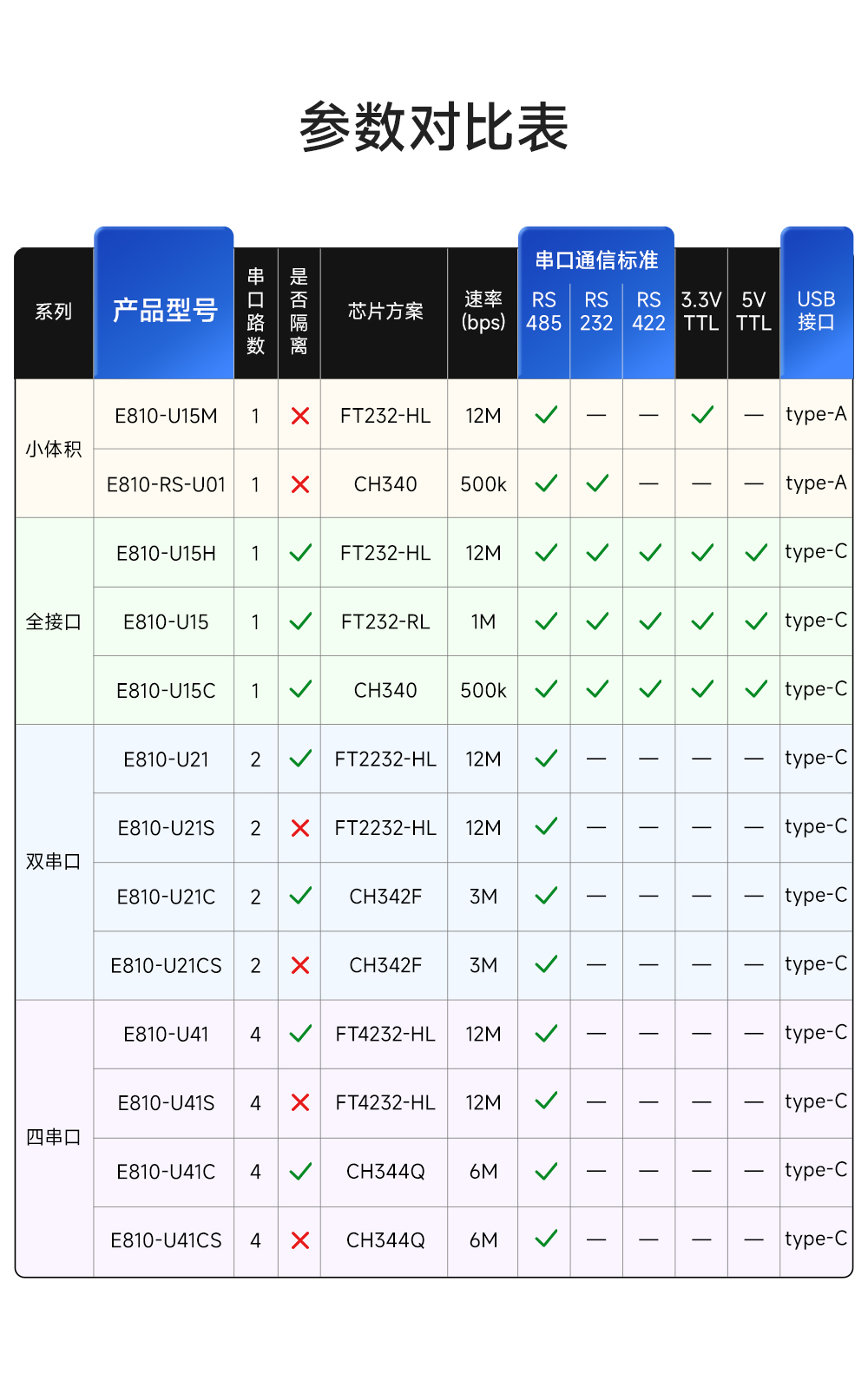
Task: Click the E810-U21CS model name
Action: (x=166, y=966)
